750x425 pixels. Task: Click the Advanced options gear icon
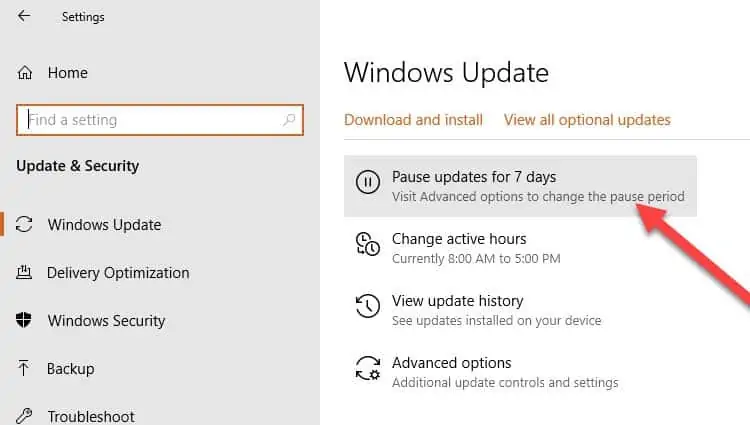click(368, 368)
